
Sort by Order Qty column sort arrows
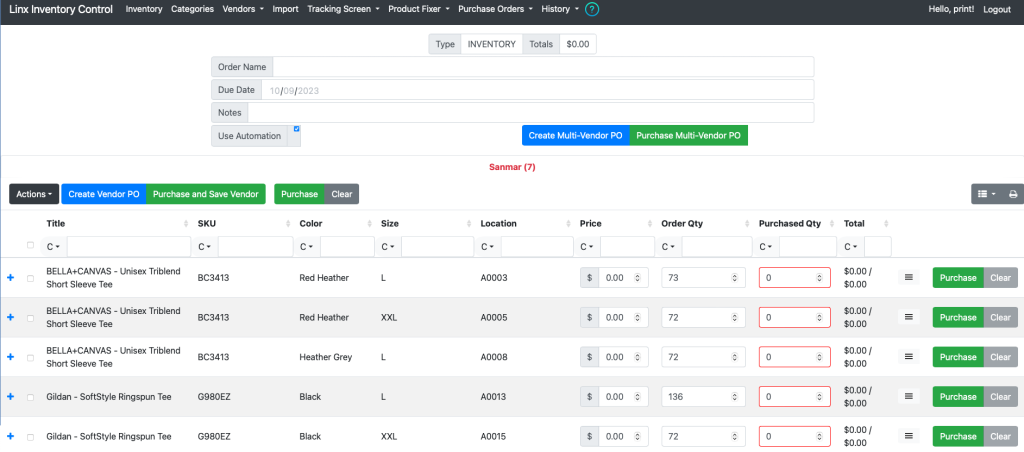pos(748,223)
